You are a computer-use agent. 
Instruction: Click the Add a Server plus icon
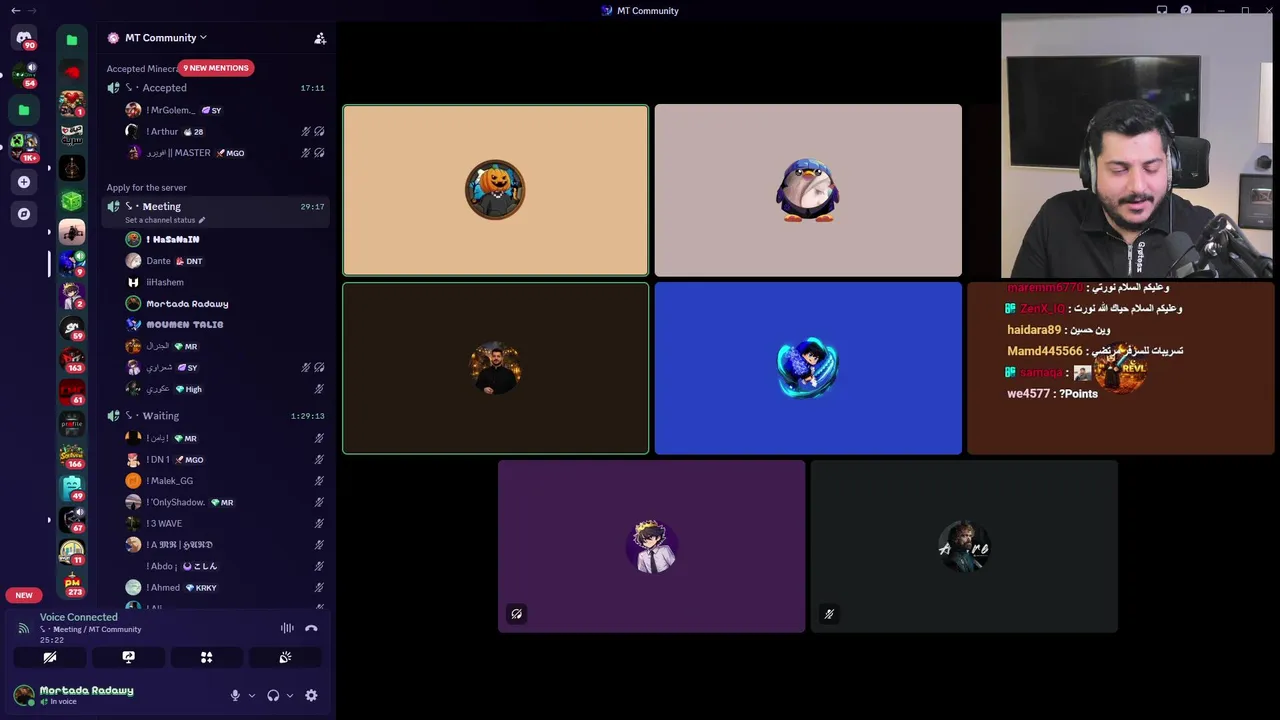click(24, 182)
